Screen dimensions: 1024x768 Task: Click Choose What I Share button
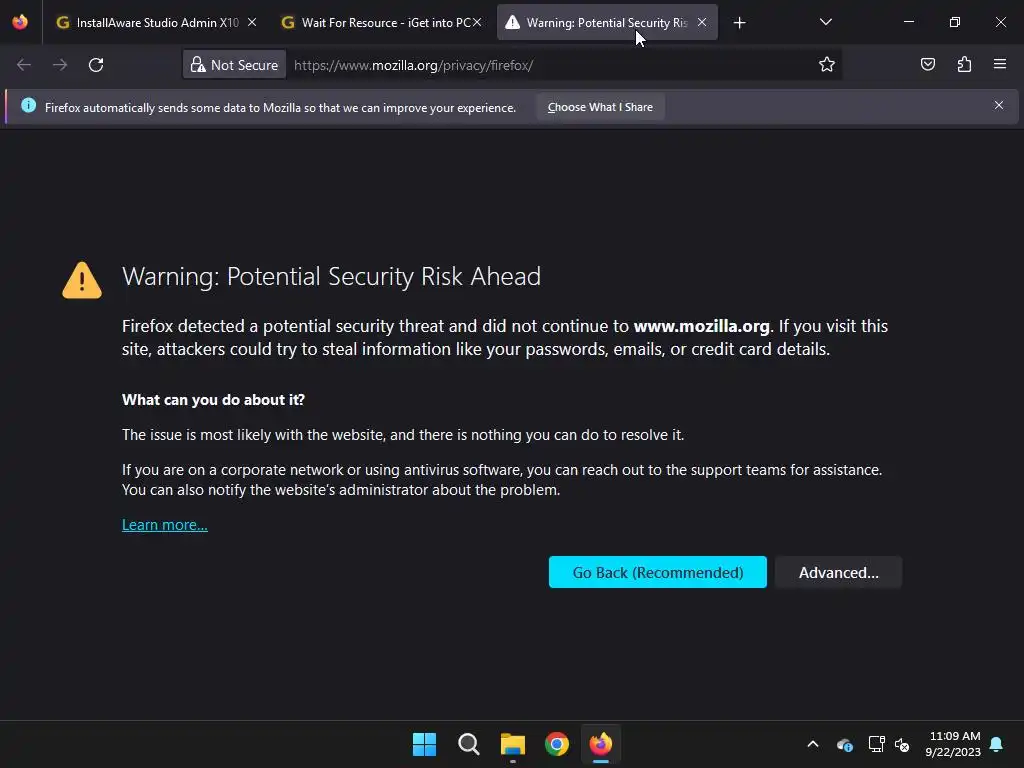pyautogui.click(x=600, y=107)
